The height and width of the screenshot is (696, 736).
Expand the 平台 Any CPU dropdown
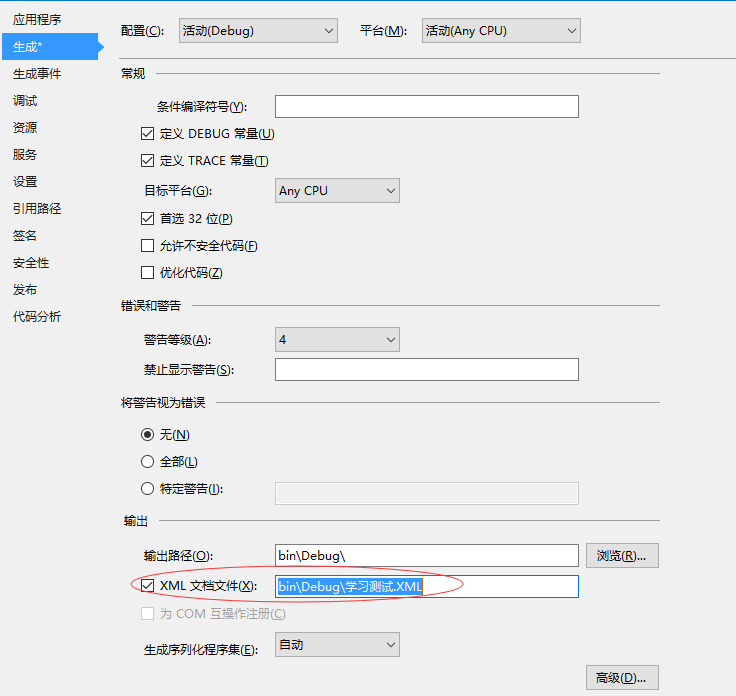pyautogui.click(x=501, y=31)
